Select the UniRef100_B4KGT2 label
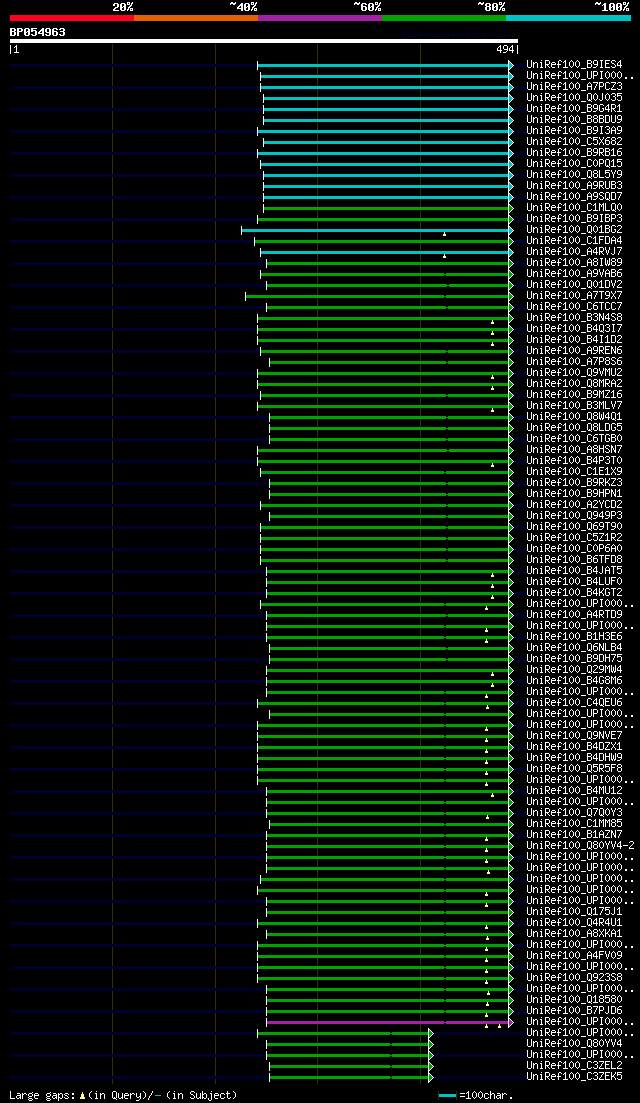The height and width of the screenshot is (1103, 640). 574,592
